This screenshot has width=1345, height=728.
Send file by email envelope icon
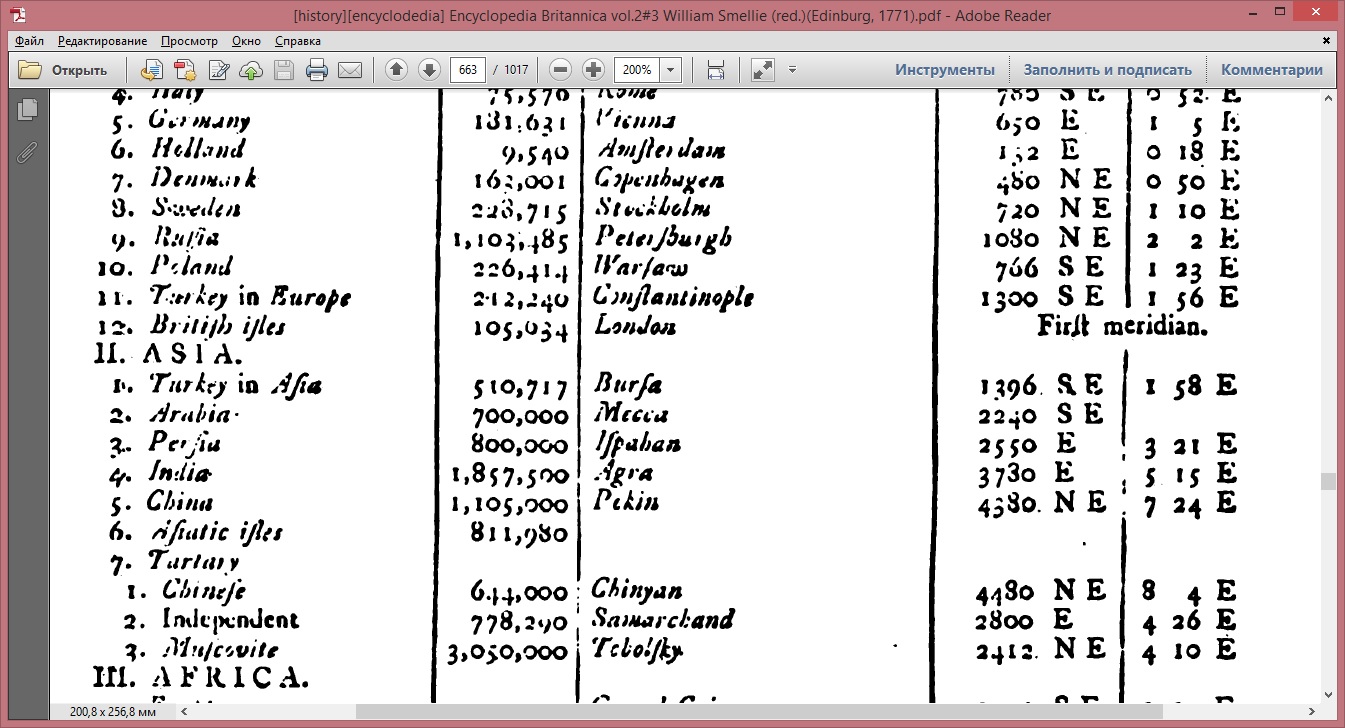[349, 70]
